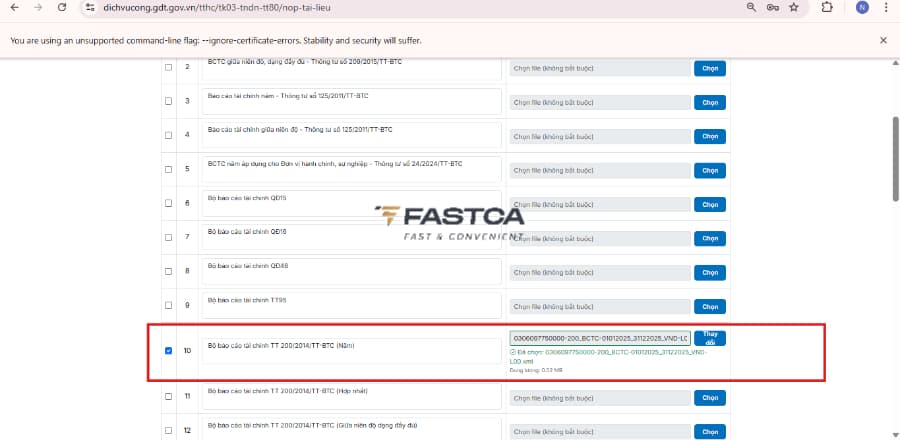Screen dimensions: 900x440
Task: Click the file input field in row 4
Action: (x=598, y=136)
